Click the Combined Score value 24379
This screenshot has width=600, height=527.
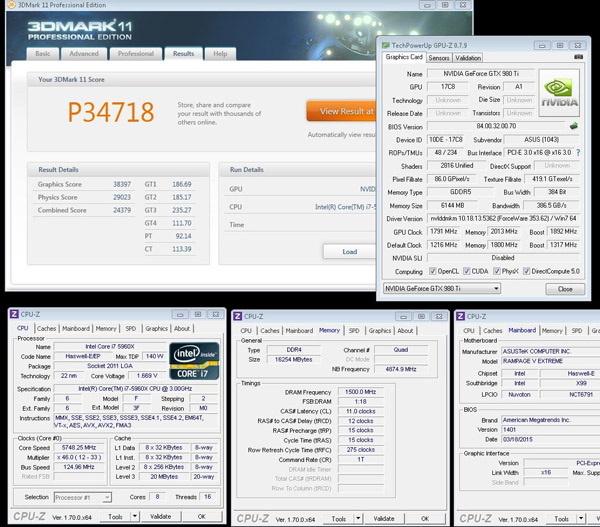coord(122,210)
